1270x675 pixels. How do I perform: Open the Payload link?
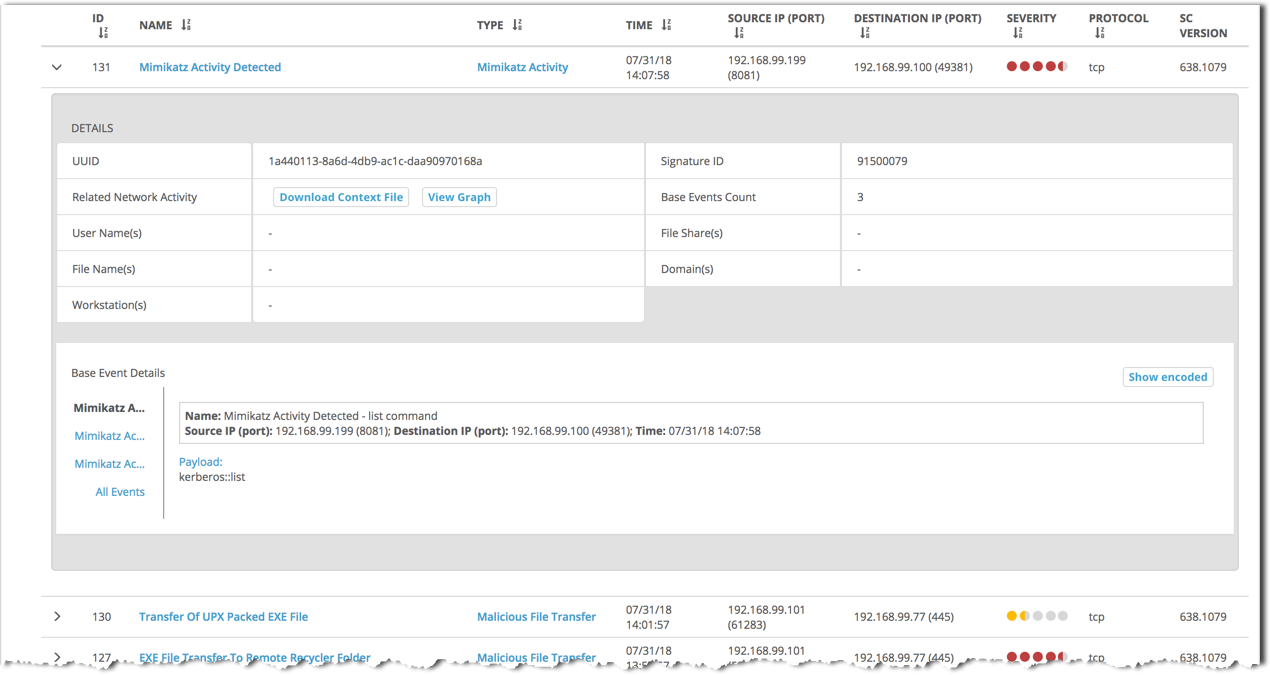pos(200,462)
